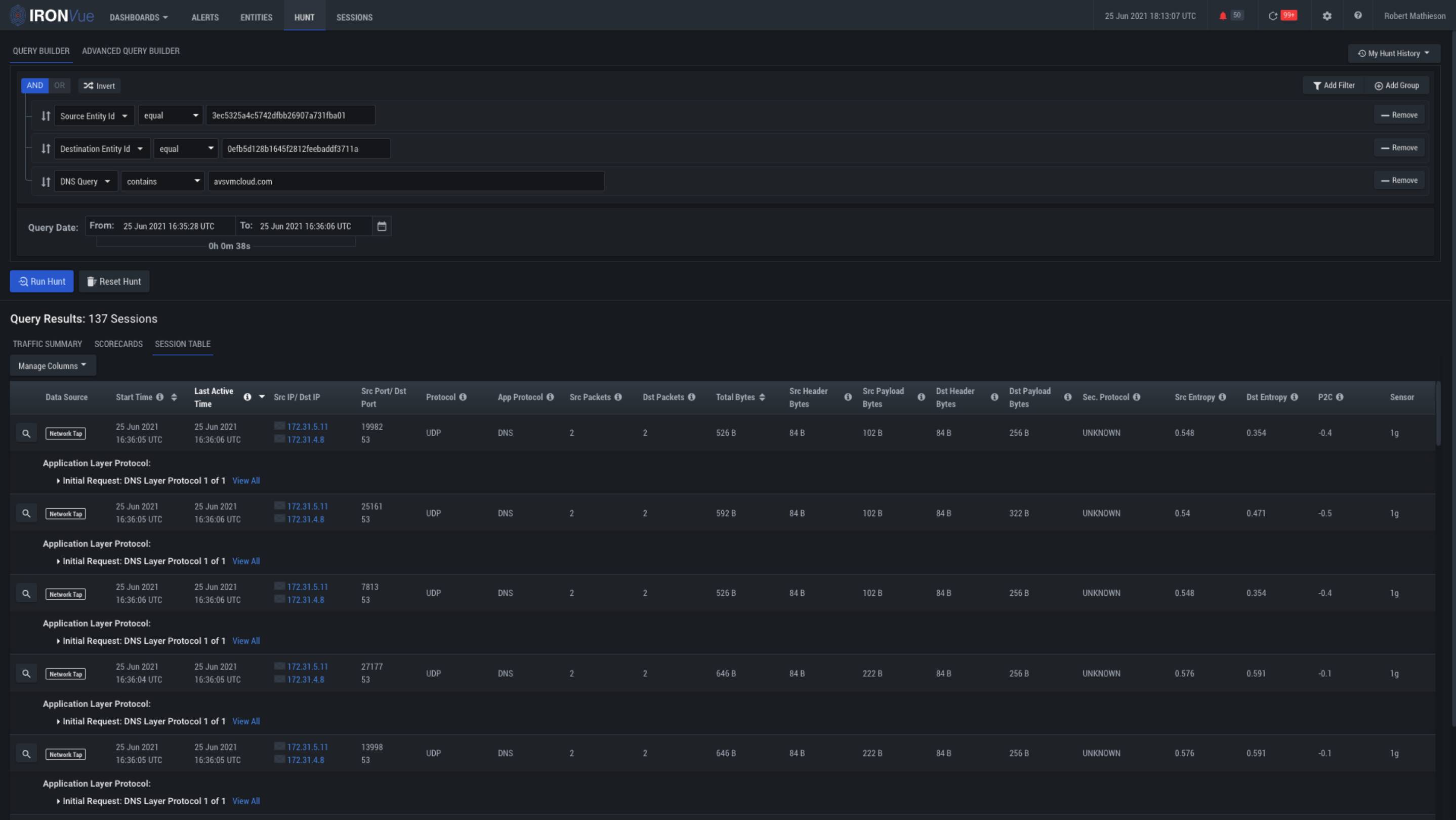The image size is (1456, 820).
Task: Switch to the Traffic Summary tab
Action: (48, 344)
